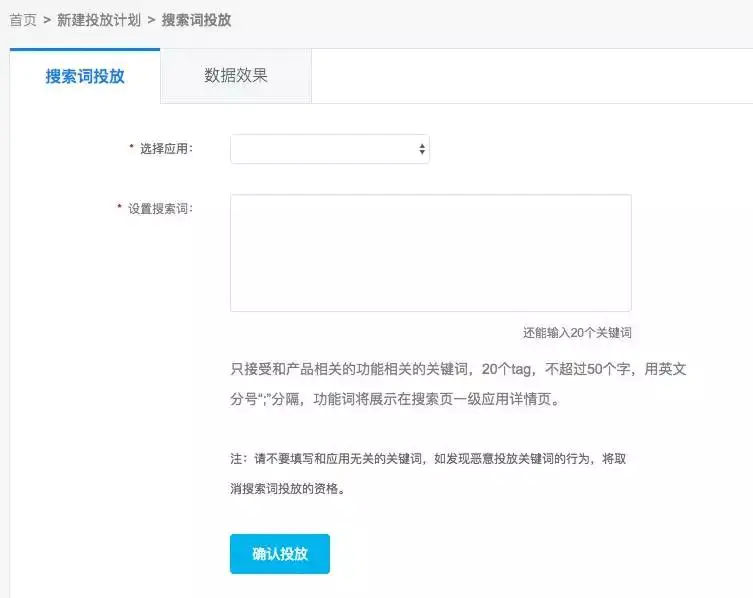Click the arrow separator after 首页
The height and width of the screenshot is (598, 753).
click(x=47, y=19)
